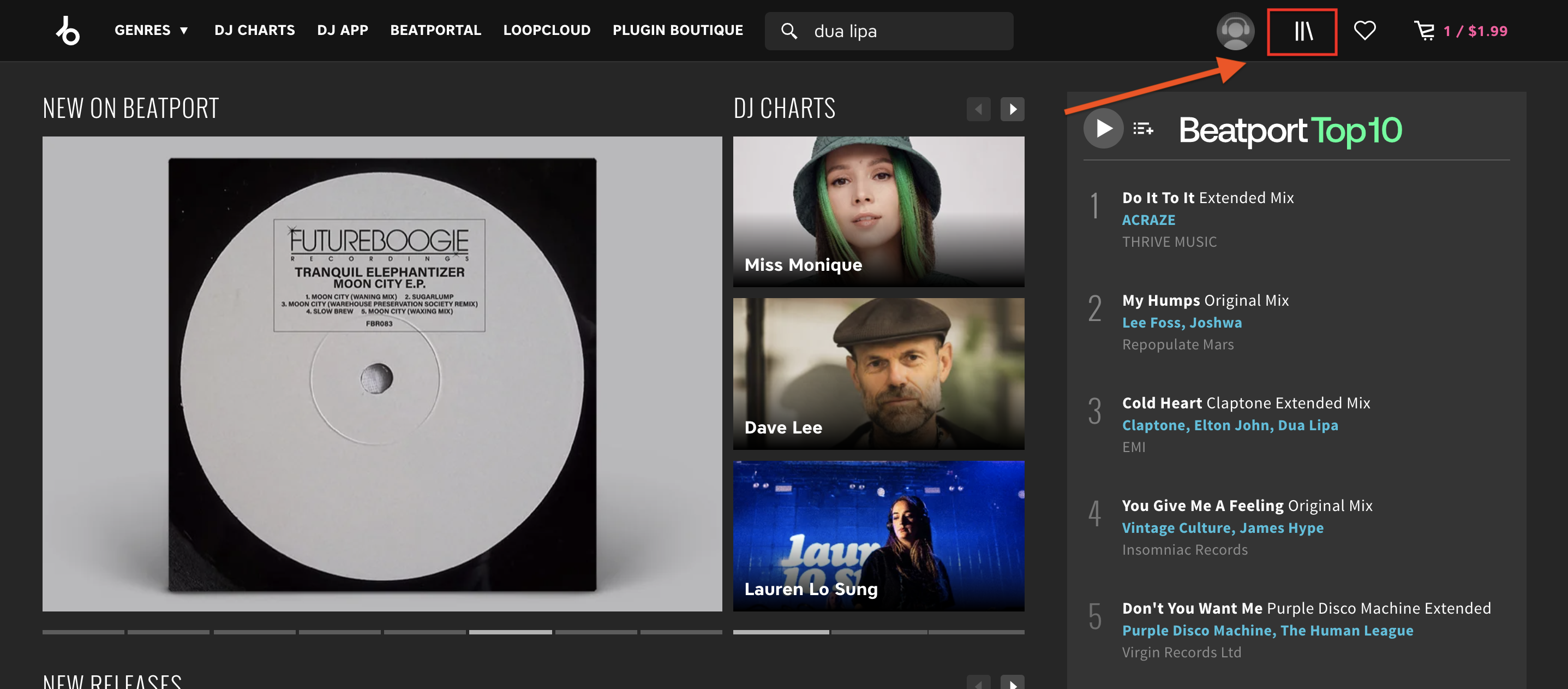Open track You Give Me A Feeling
Image resolution: width=1568 pixels, height=689 pixels.
(x=1247, y=506)
